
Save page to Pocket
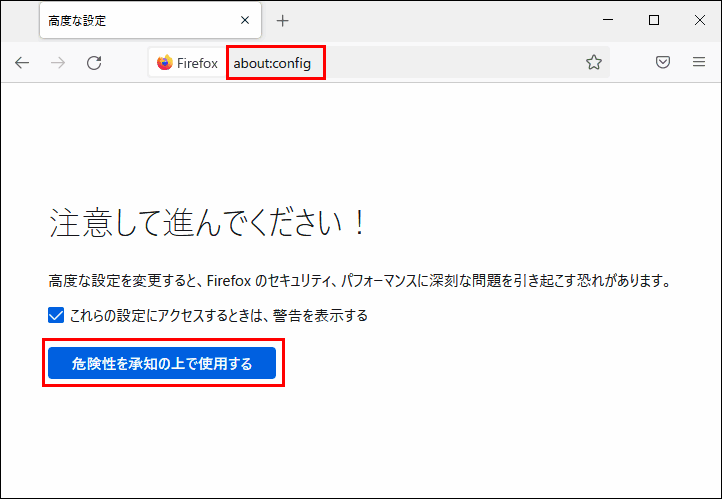pyautogui.click(x=663, y=62)
